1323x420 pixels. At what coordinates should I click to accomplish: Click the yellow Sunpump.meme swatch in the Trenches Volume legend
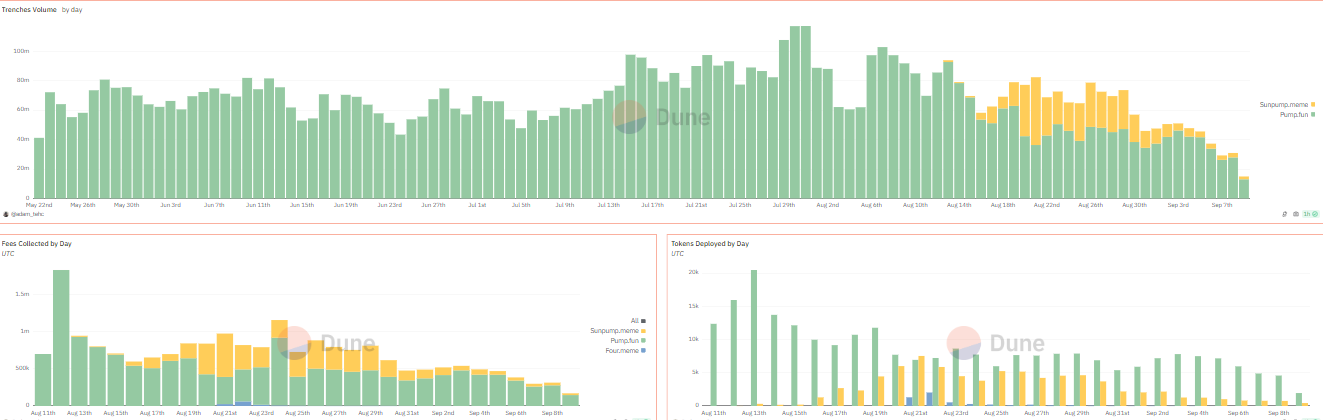point(1313,104)
